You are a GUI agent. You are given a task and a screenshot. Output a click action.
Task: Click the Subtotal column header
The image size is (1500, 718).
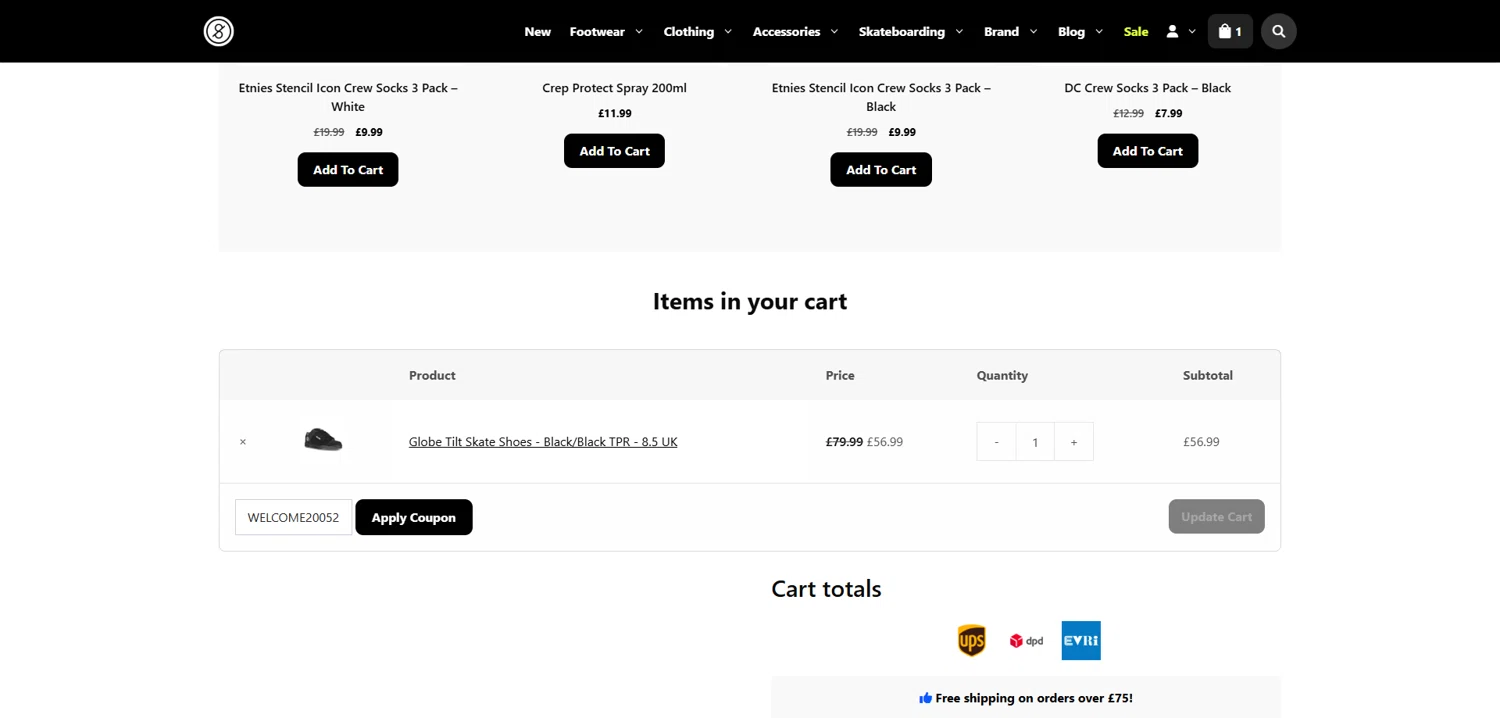(x=1208, y=376)
